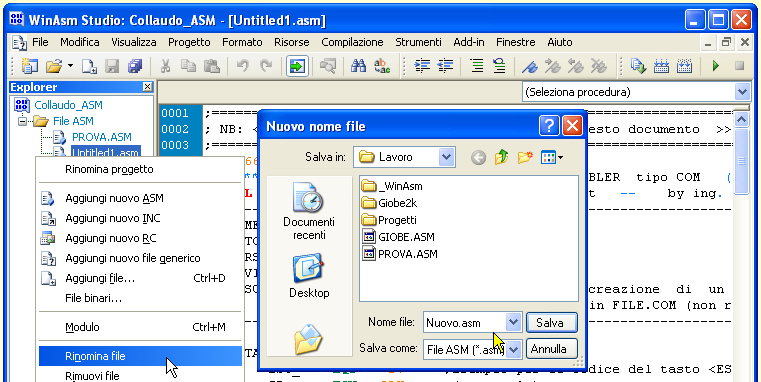Toggle the green arrow window toolbar button
The width and height of the screenshot is (761, 382).
point(297,66)
